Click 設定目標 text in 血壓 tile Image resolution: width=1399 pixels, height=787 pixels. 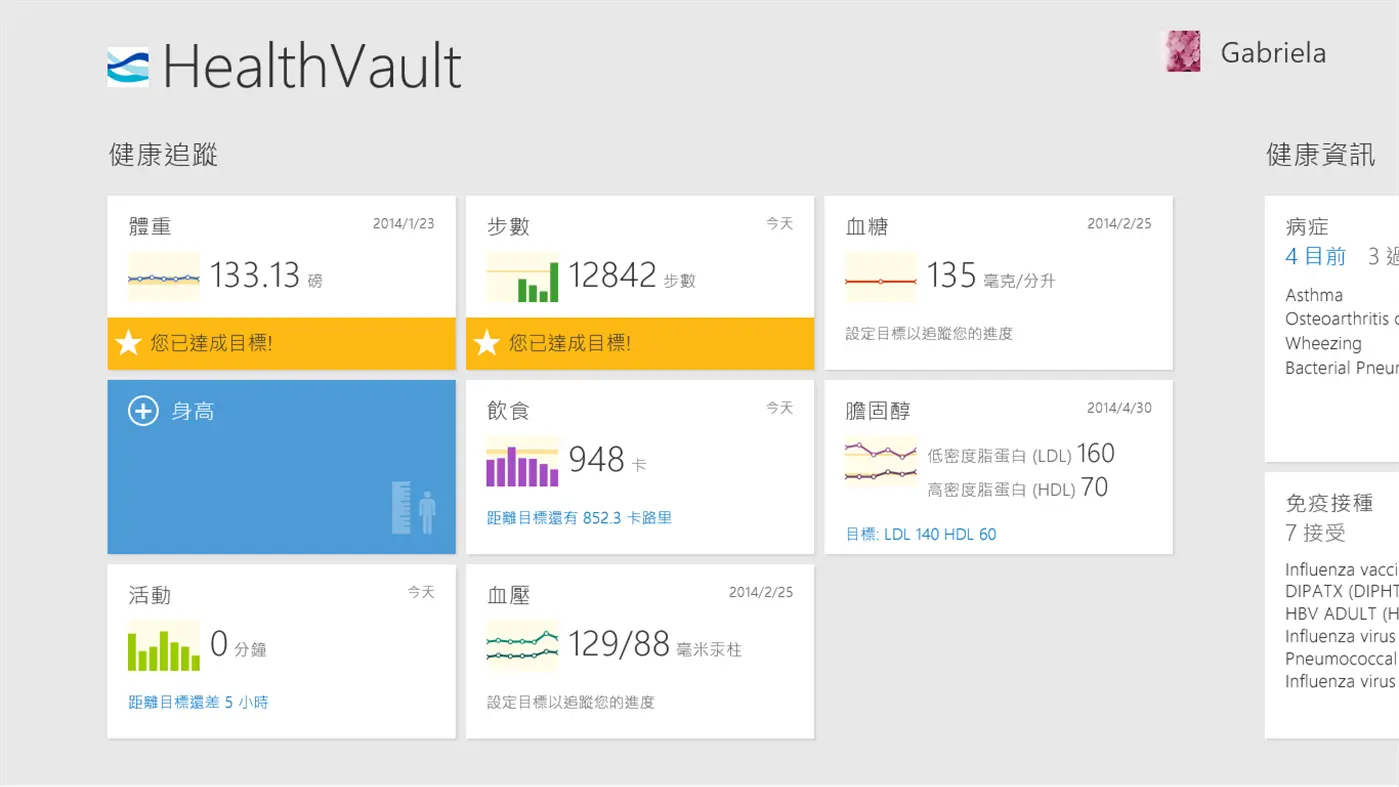[571, 702]
